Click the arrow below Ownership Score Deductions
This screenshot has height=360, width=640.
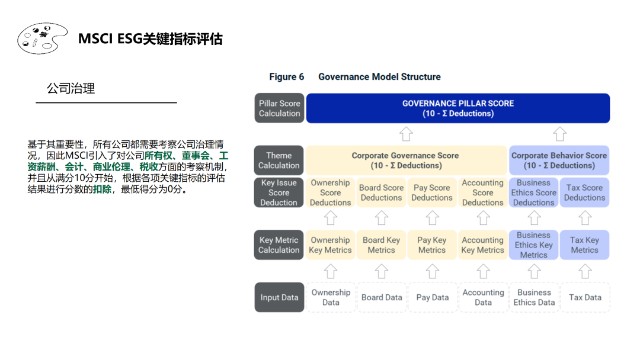330,218
